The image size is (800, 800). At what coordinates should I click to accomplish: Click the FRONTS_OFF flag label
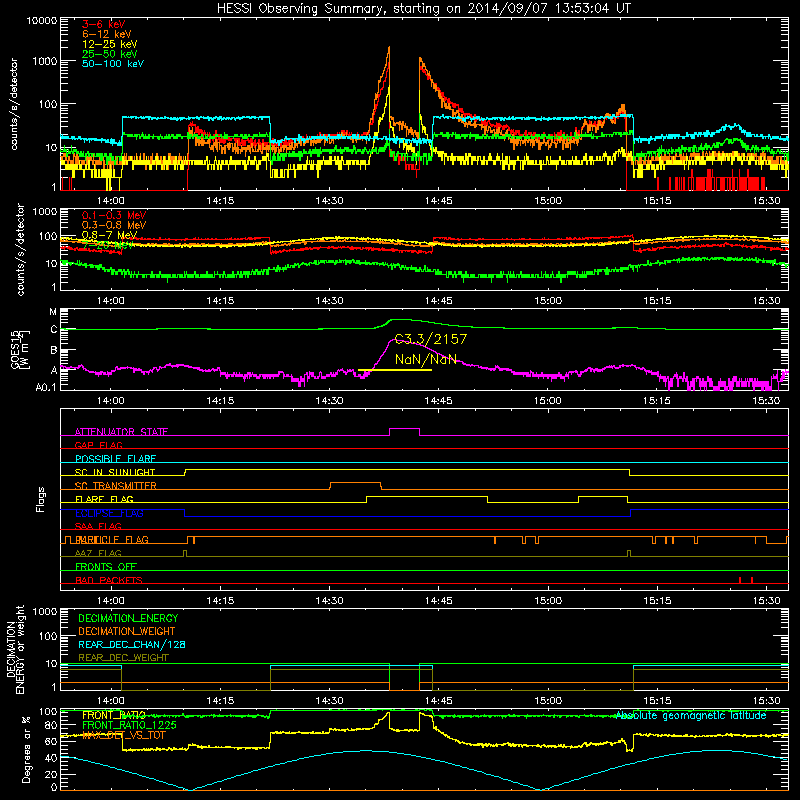click(106, 567)
